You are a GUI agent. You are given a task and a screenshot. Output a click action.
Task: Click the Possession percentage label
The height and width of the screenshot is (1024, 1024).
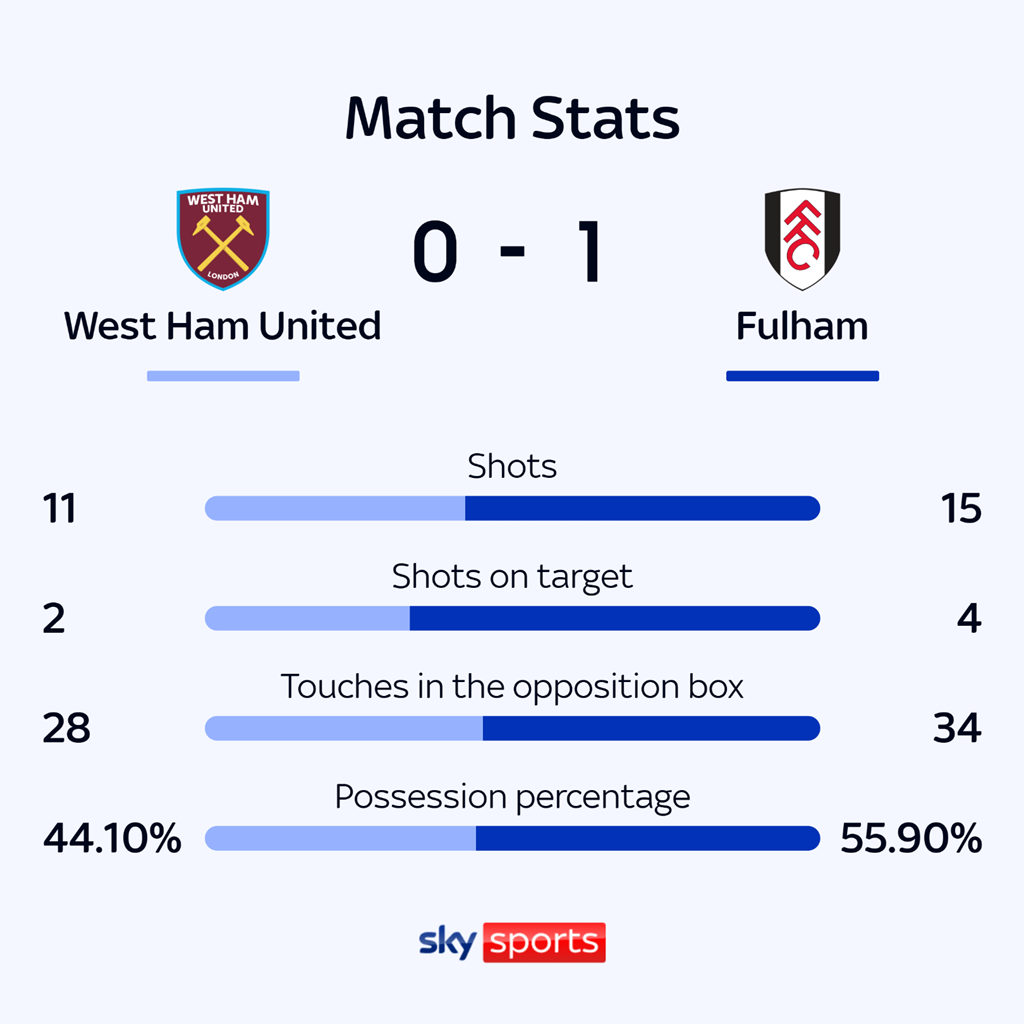click(x=512, y=796)
